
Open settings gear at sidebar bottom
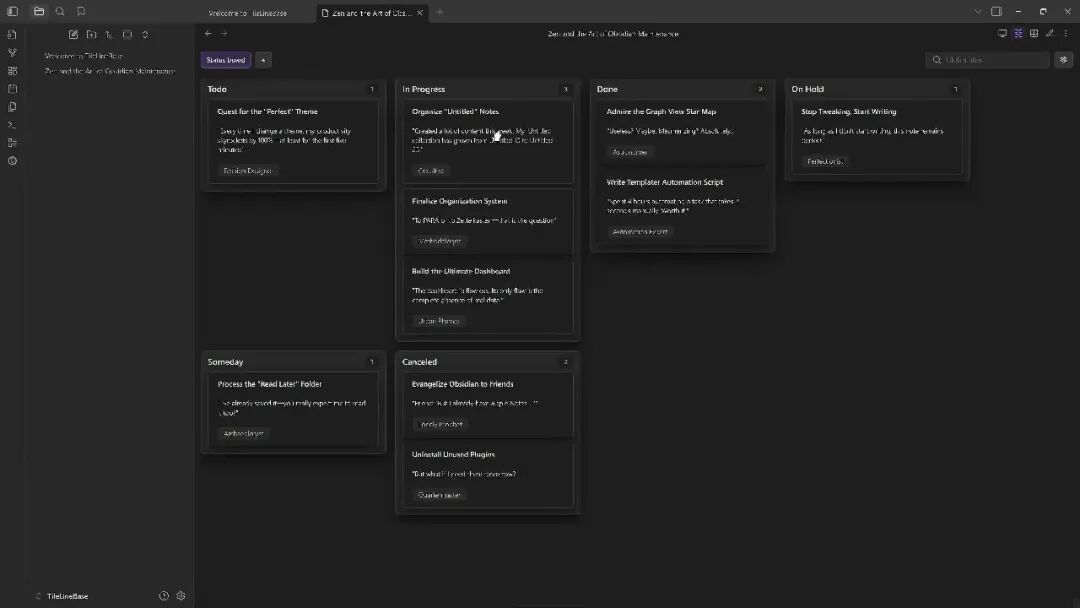coord(180,596)
